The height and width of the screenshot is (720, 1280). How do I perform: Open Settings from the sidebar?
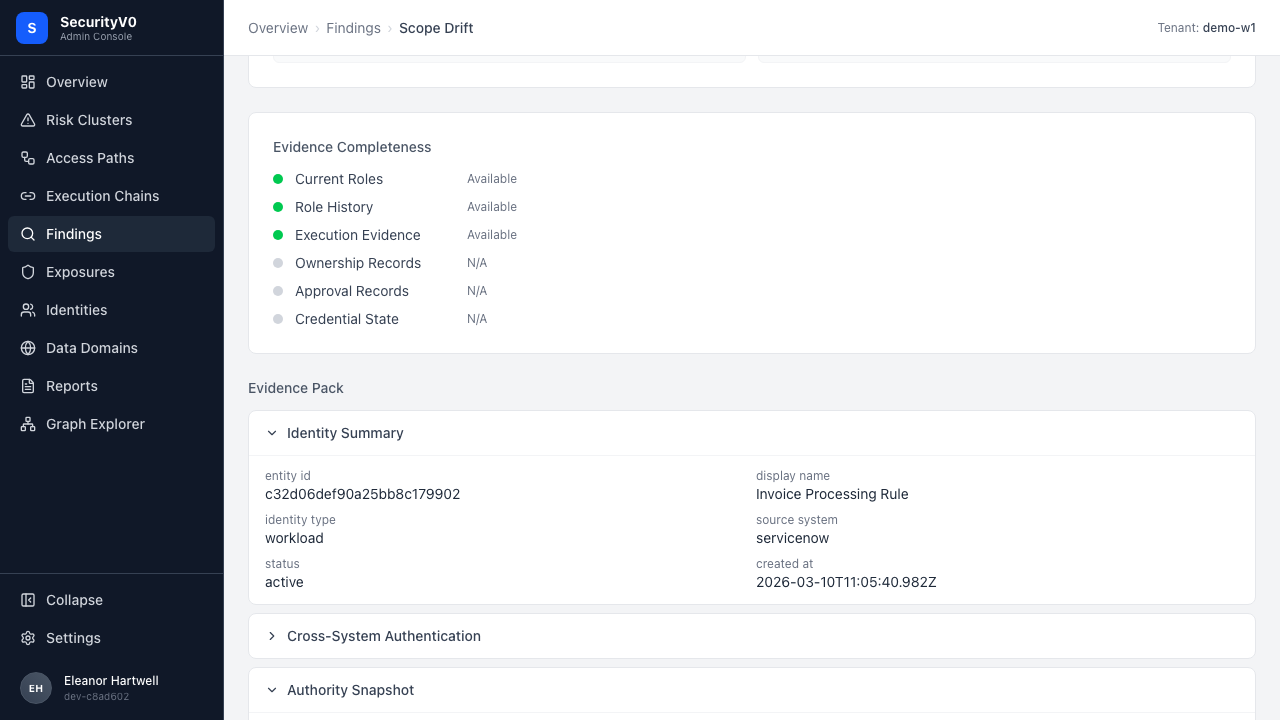[111, 638]
